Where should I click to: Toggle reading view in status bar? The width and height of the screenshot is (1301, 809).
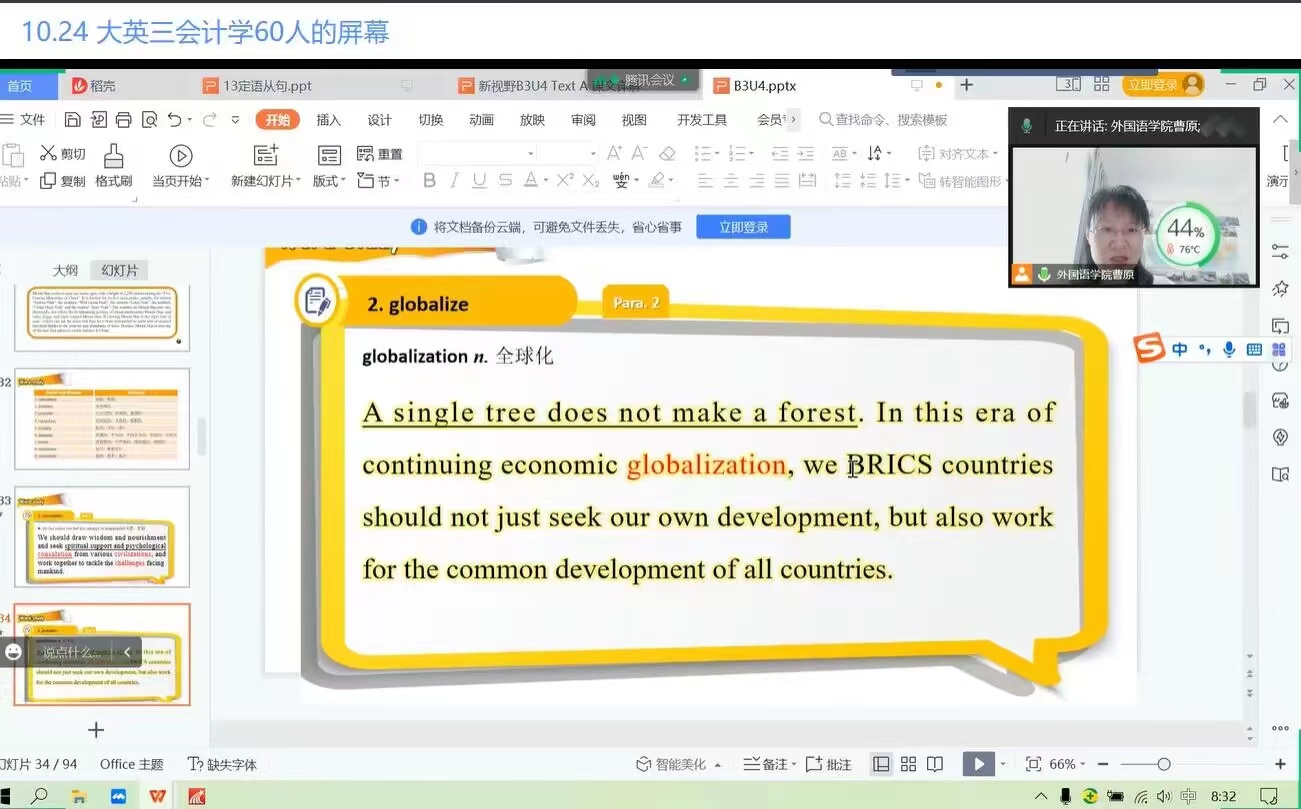[935, 764]
